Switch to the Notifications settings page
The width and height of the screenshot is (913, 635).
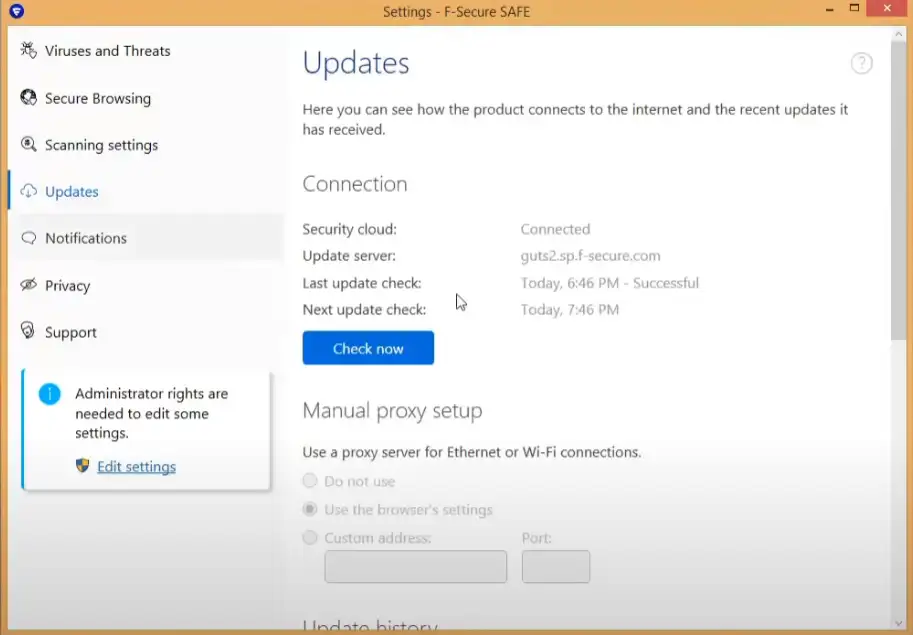point(86,238)
